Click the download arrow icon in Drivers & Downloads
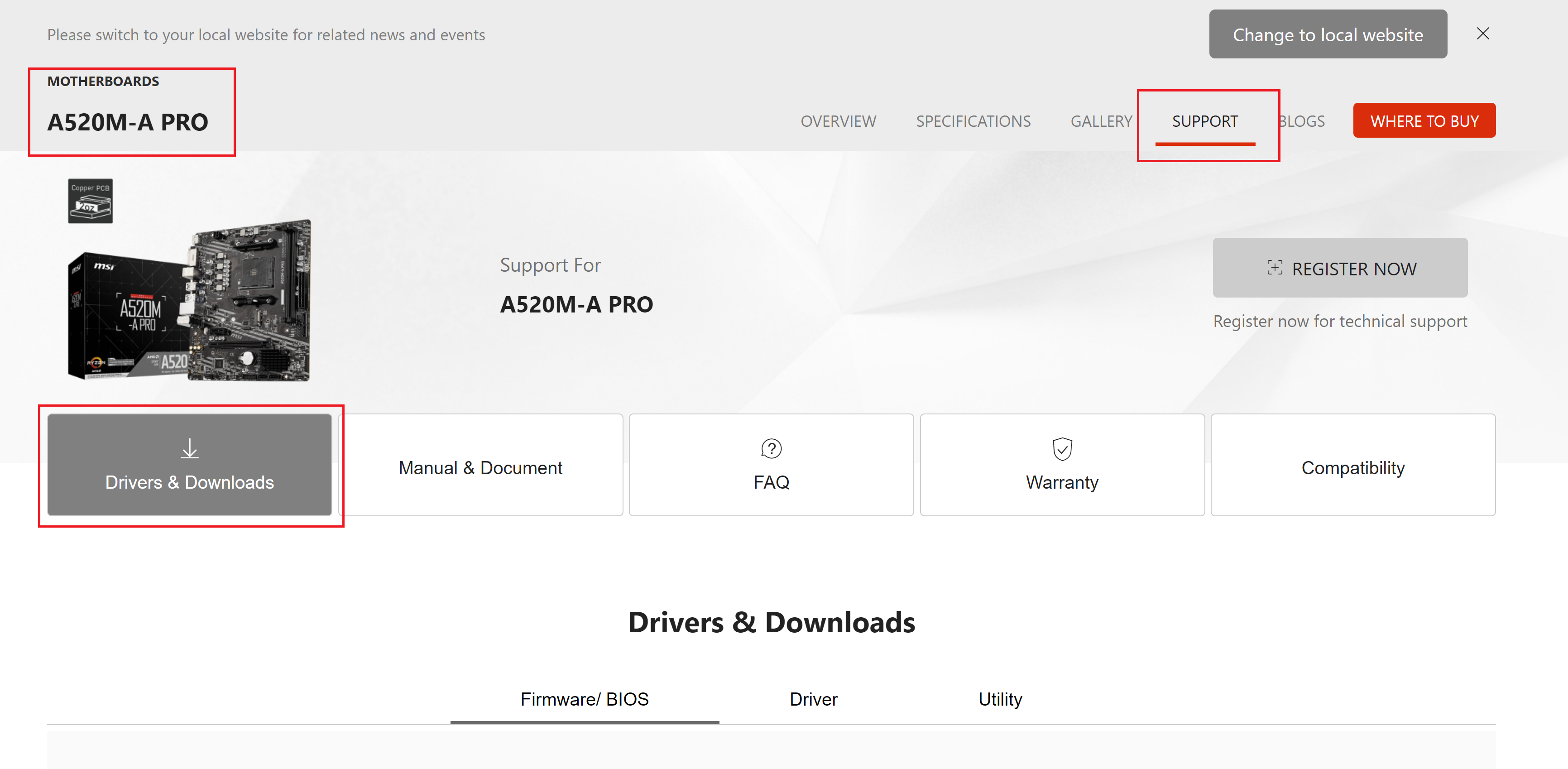This screenshot has width=1568, height=769. [190, 449]
